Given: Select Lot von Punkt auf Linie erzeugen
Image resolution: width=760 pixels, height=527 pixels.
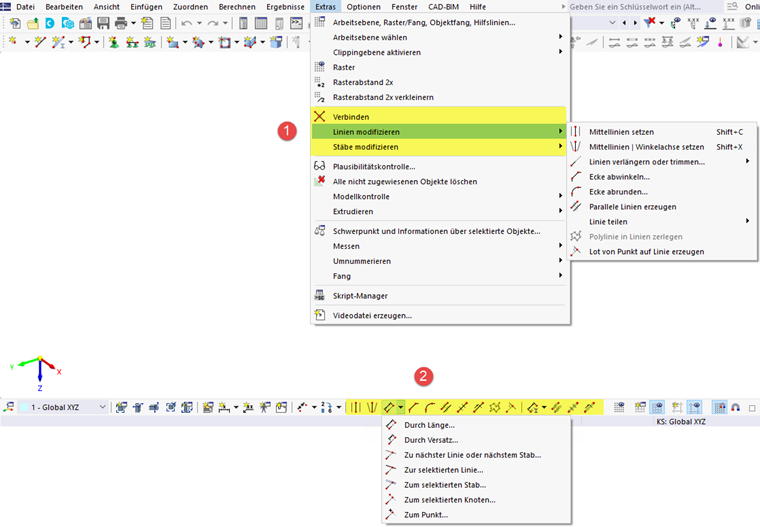Looking at the screenshot, I should 662,252.
